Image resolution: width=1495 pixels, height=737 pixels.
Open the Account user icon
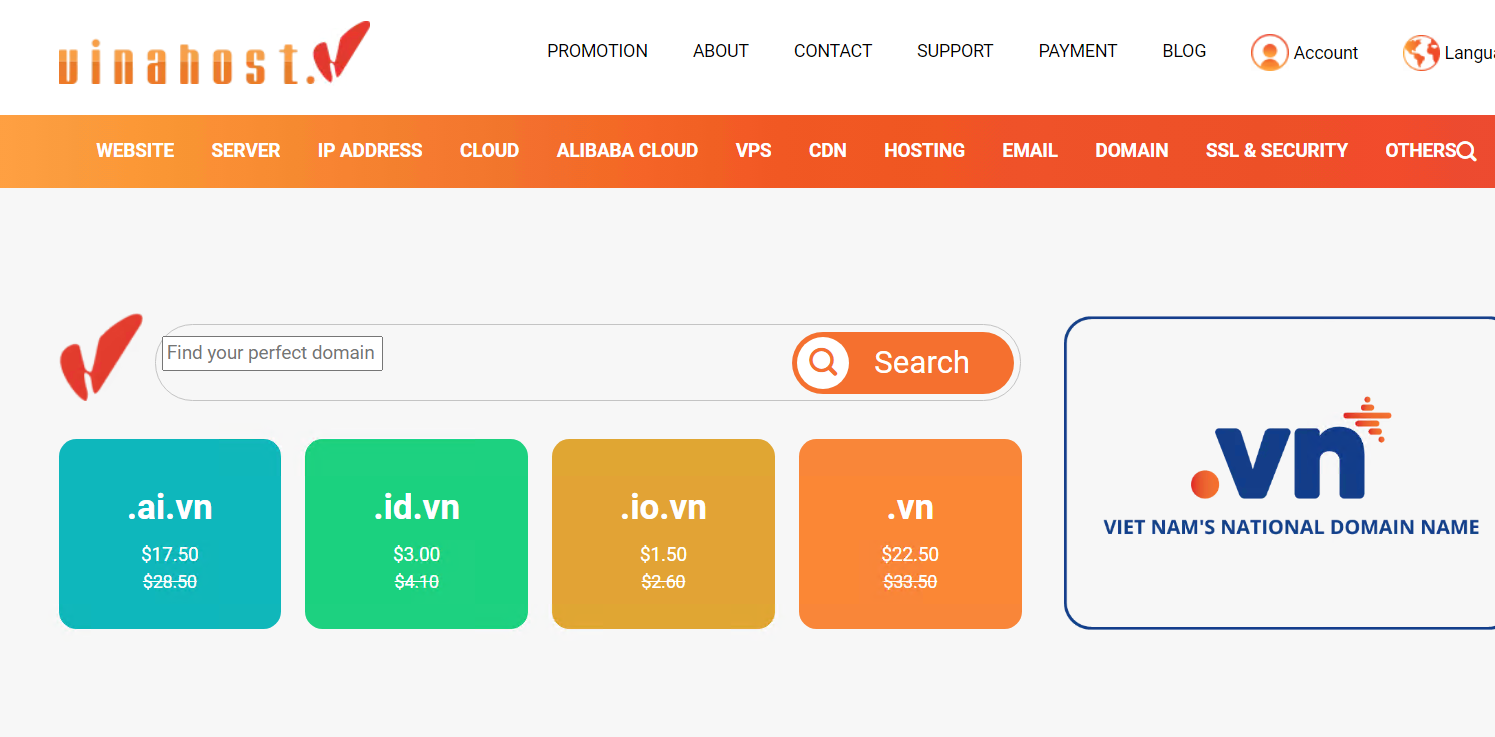pyautogui.click(x=1269, y=53)
